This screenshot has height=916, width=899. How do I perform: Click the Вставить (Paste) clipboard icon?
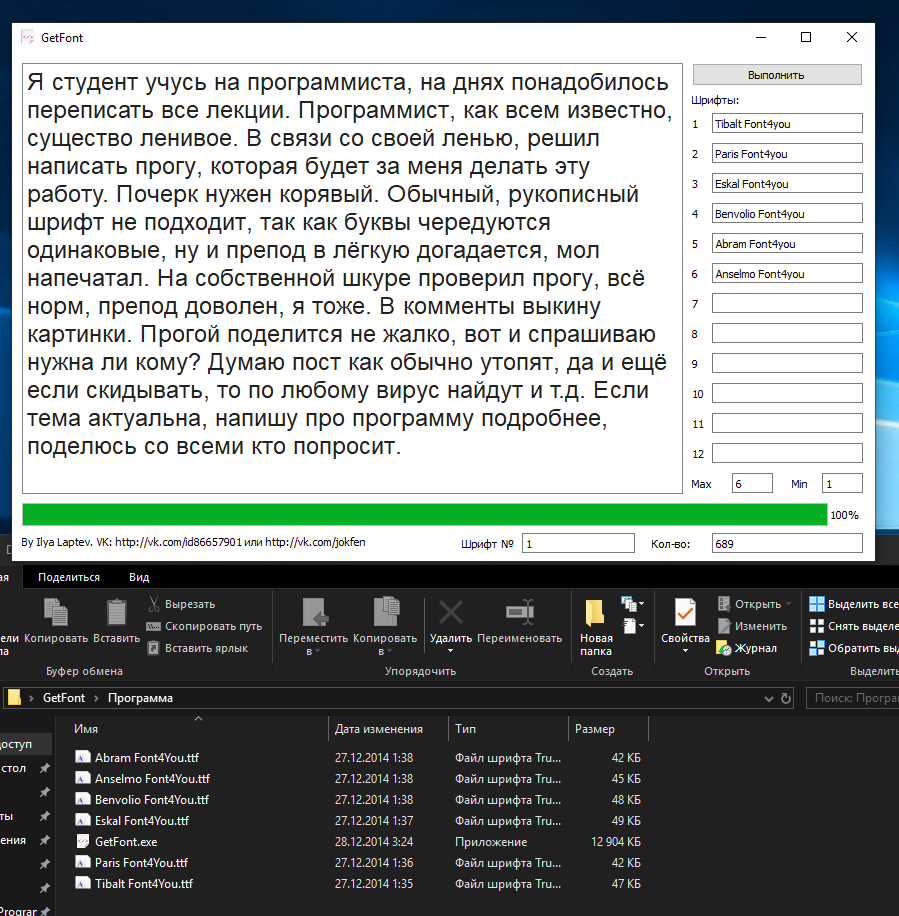pyautogui.click(x=117, y=614)
